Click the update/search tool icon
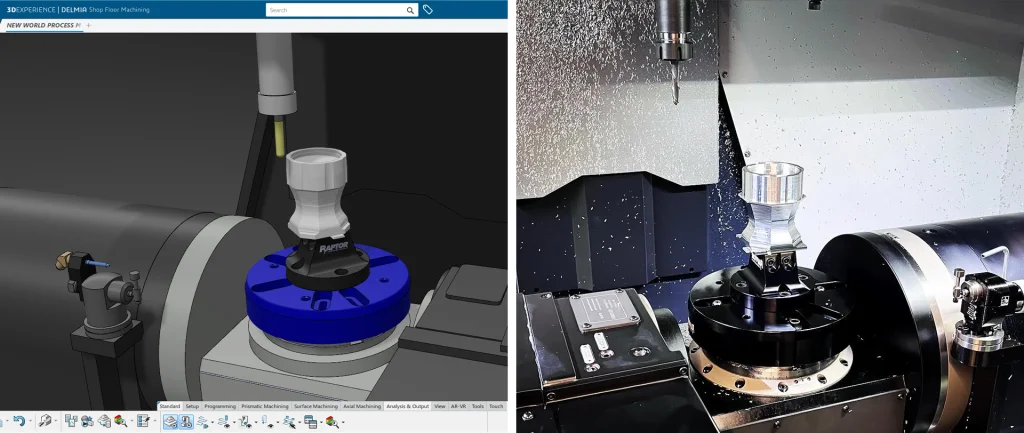 pos(45,421)
